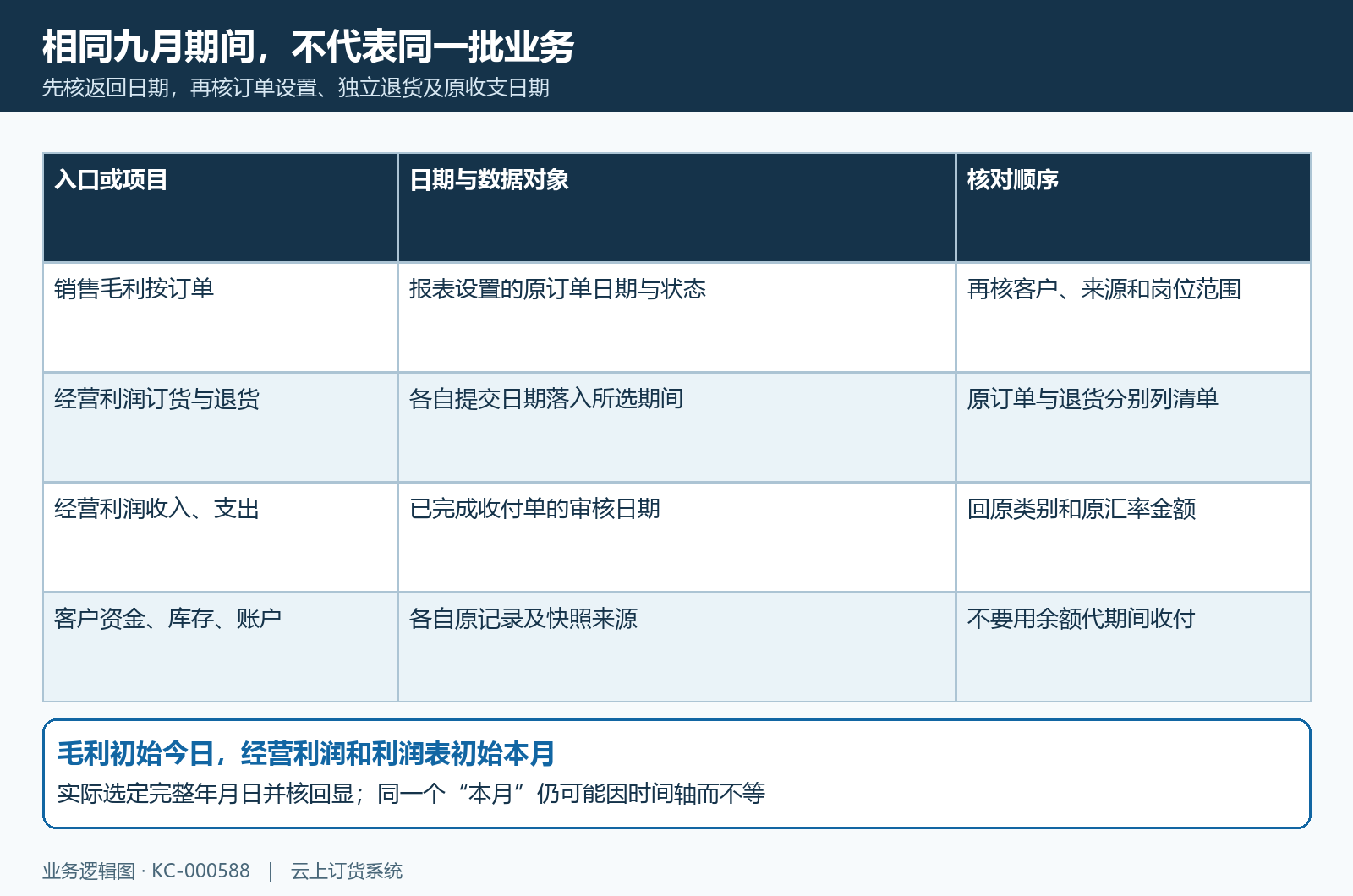Select the cell 经营利润订货与退货
This screenshot has width=1353, height=896.
[220, 427]
